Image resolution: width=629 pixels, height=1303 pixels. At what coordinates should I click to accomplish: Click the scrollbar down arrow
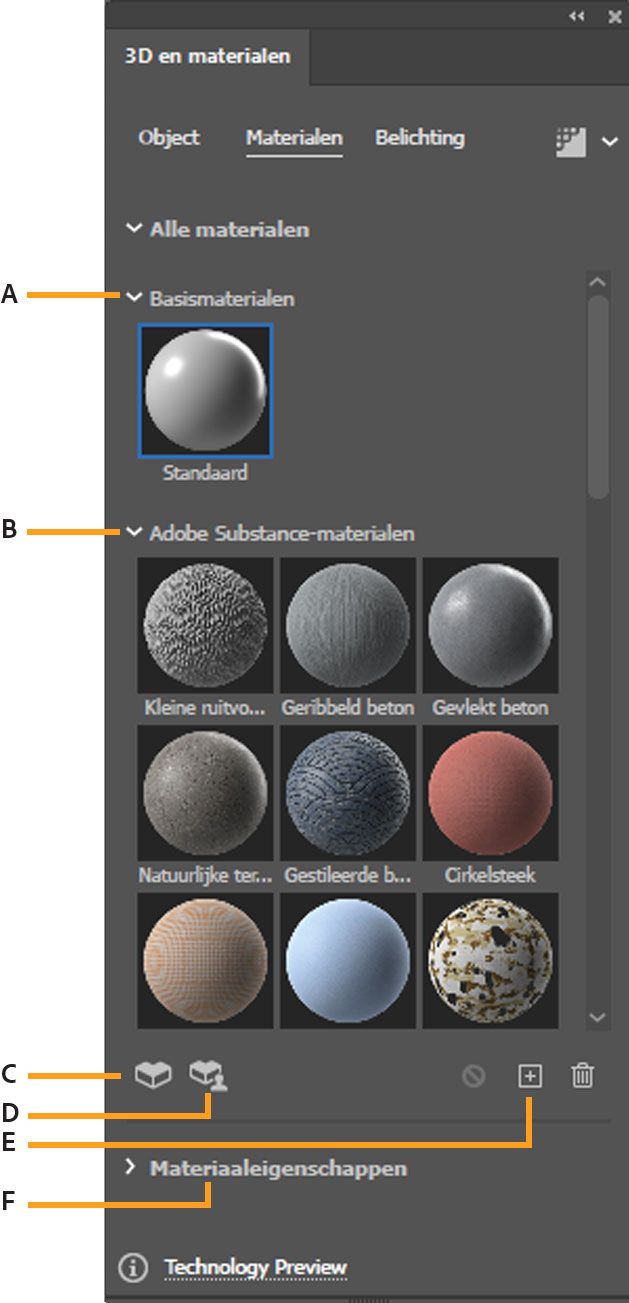point(598,1018)
